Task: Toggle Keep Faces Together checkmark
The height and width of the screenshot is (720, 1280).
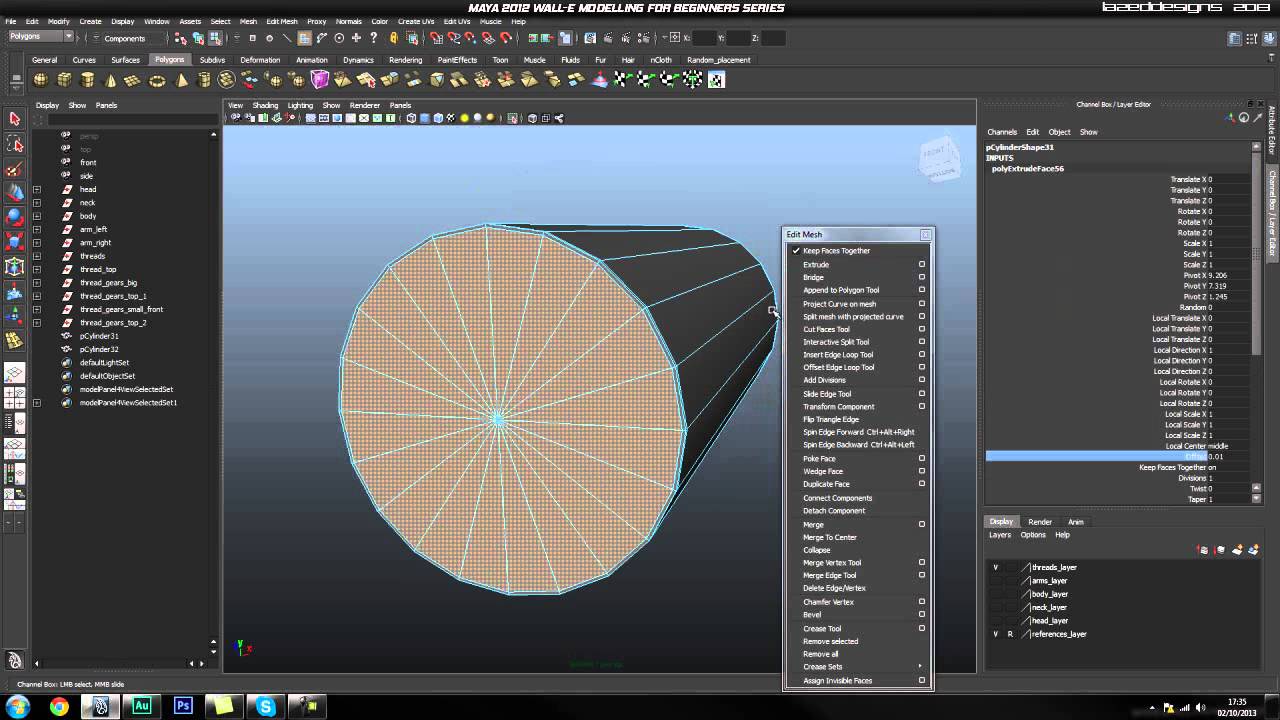Action: 796,251
